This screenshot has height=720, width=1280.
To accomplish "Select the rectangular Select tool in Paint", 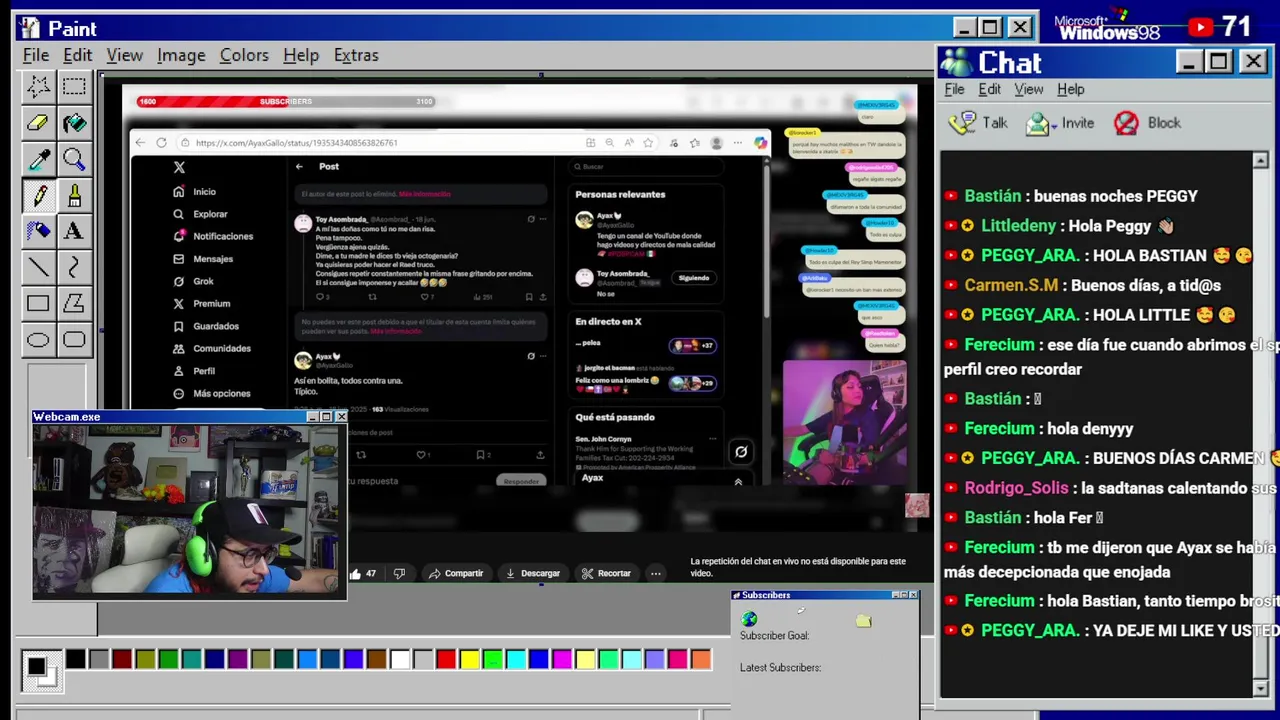I will click(74, 87).
